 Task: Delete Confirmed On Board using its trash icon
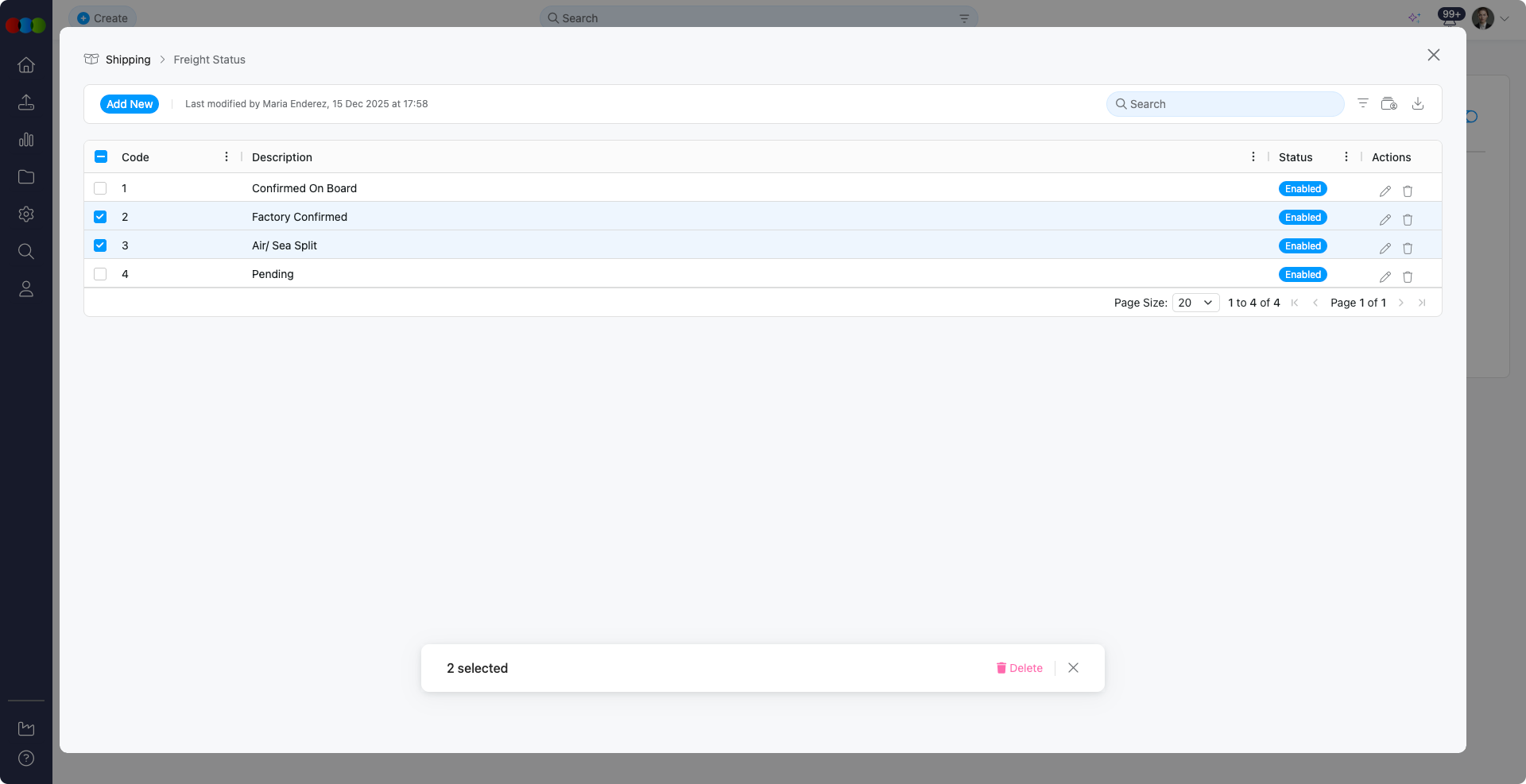click(1408, 191)
